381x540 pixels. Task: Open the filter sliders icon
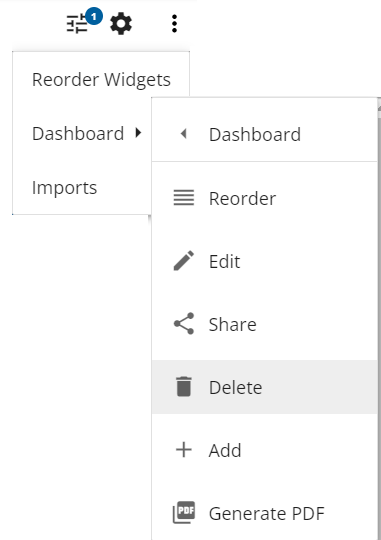77,24
